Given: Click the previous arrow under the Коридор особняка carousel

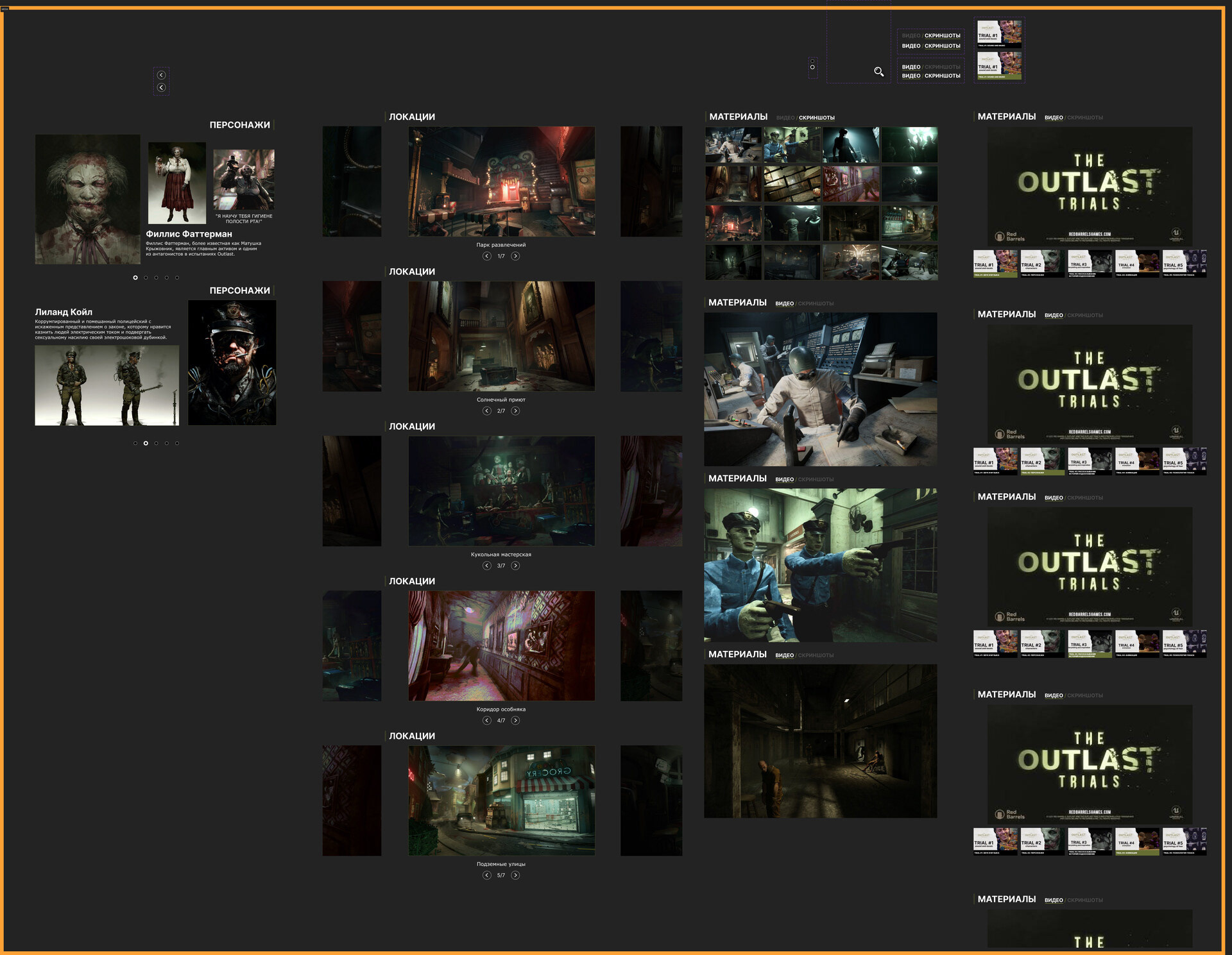Looking at the screenshot, I should tap(487, 720).
